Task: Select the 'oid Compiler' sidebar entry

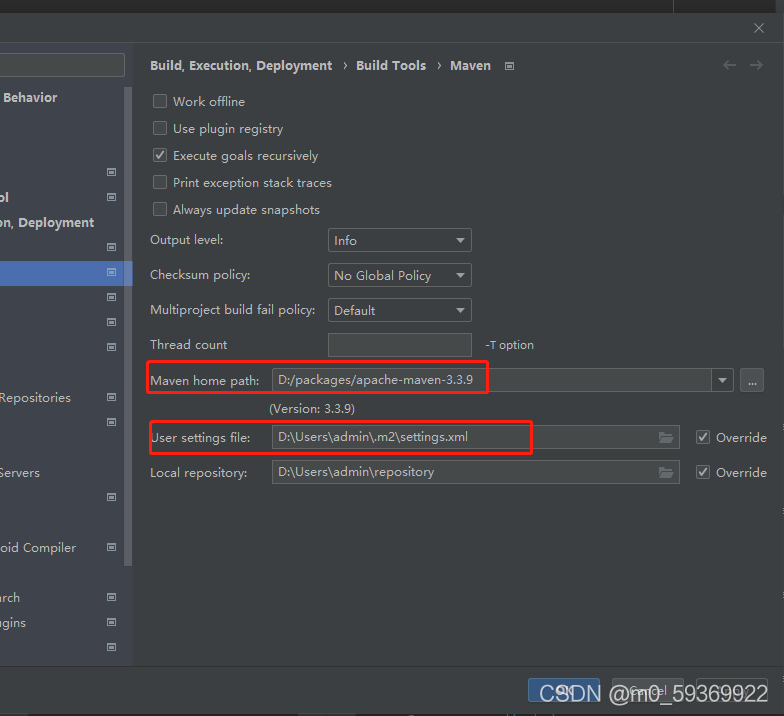Action: click(x=38, y=548)
